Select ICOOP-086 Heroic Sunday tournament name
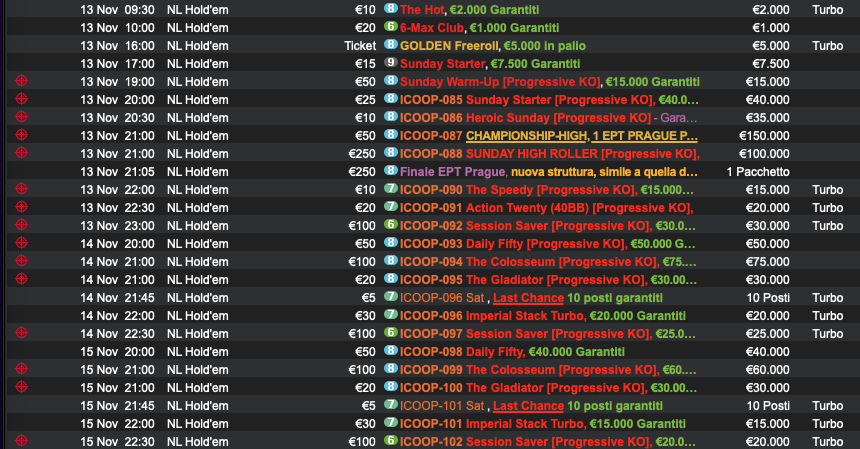 548,118
